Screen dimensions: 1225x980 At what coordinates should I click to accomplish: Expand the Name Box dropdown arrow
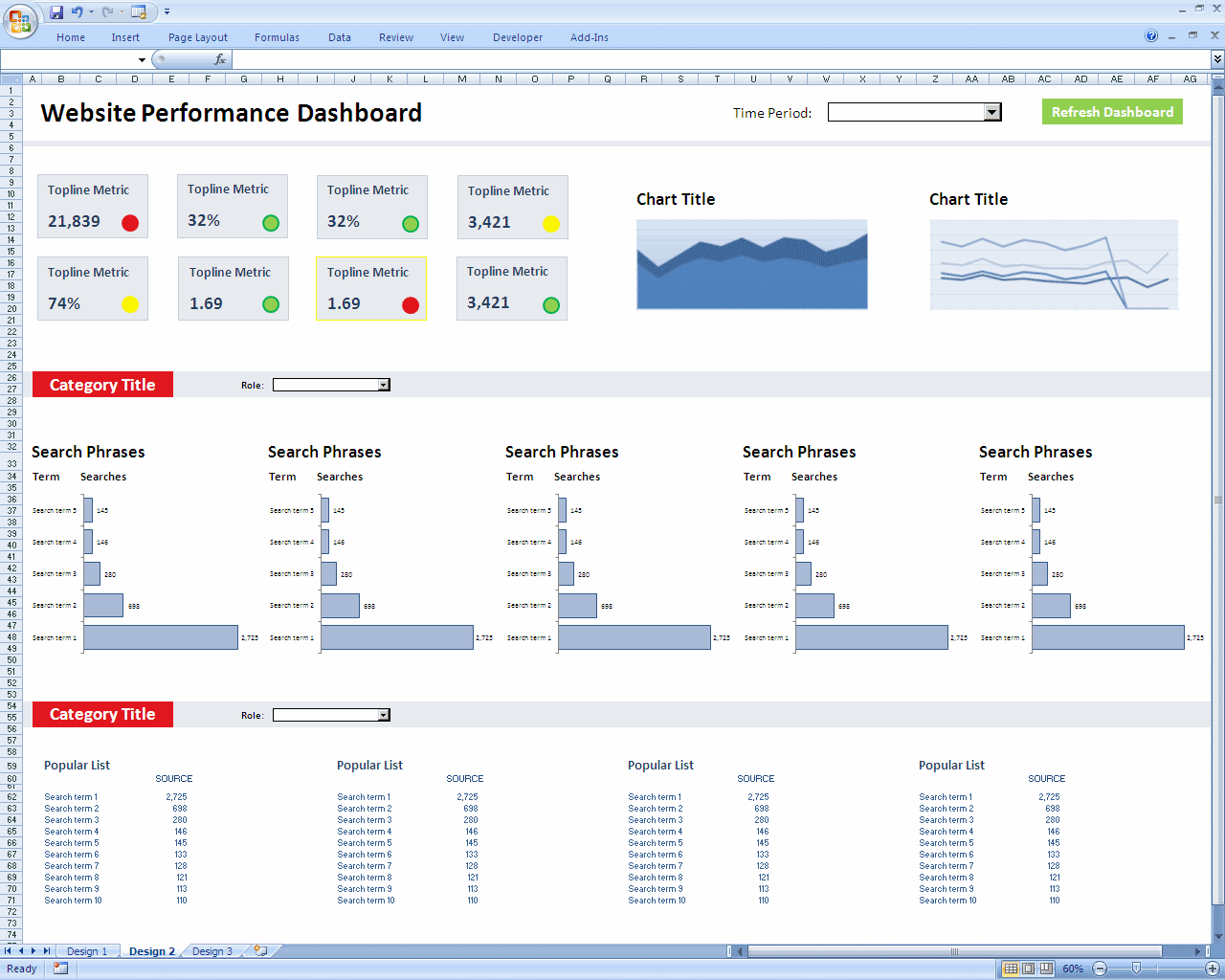pos(142,60)
